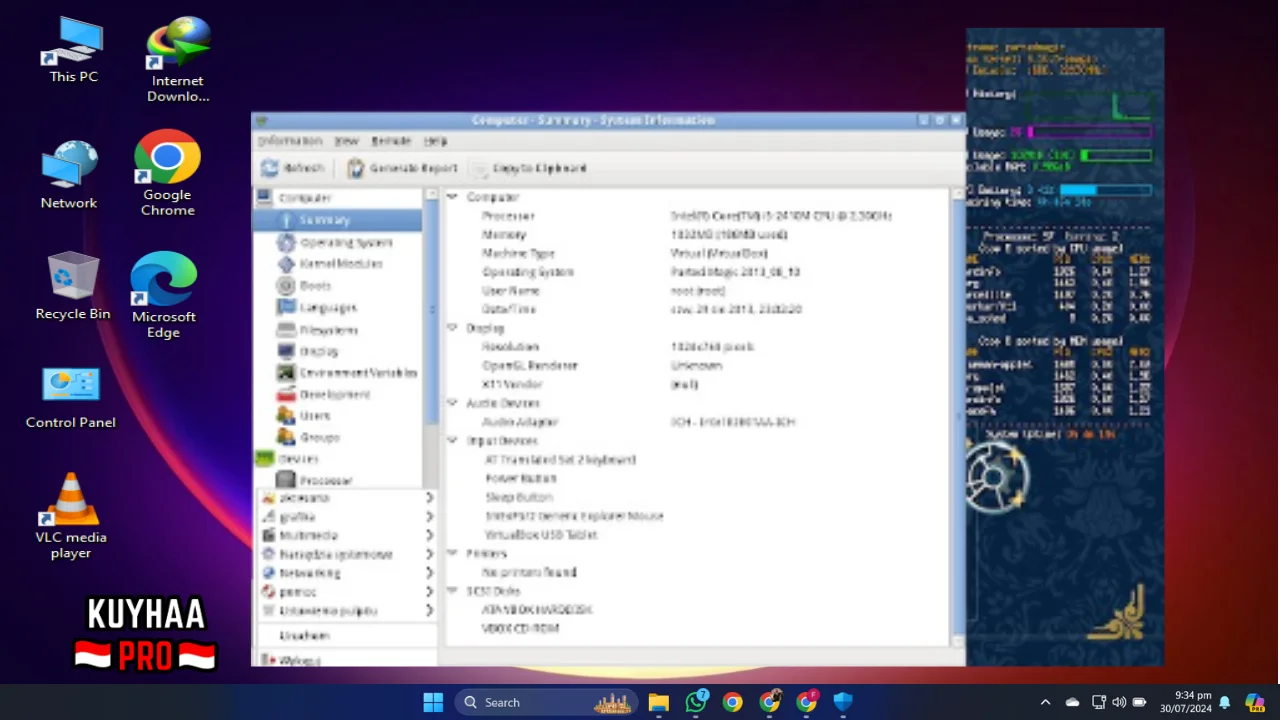
Task: Show hidden tray icons chevron
Action: (1046, 702)
